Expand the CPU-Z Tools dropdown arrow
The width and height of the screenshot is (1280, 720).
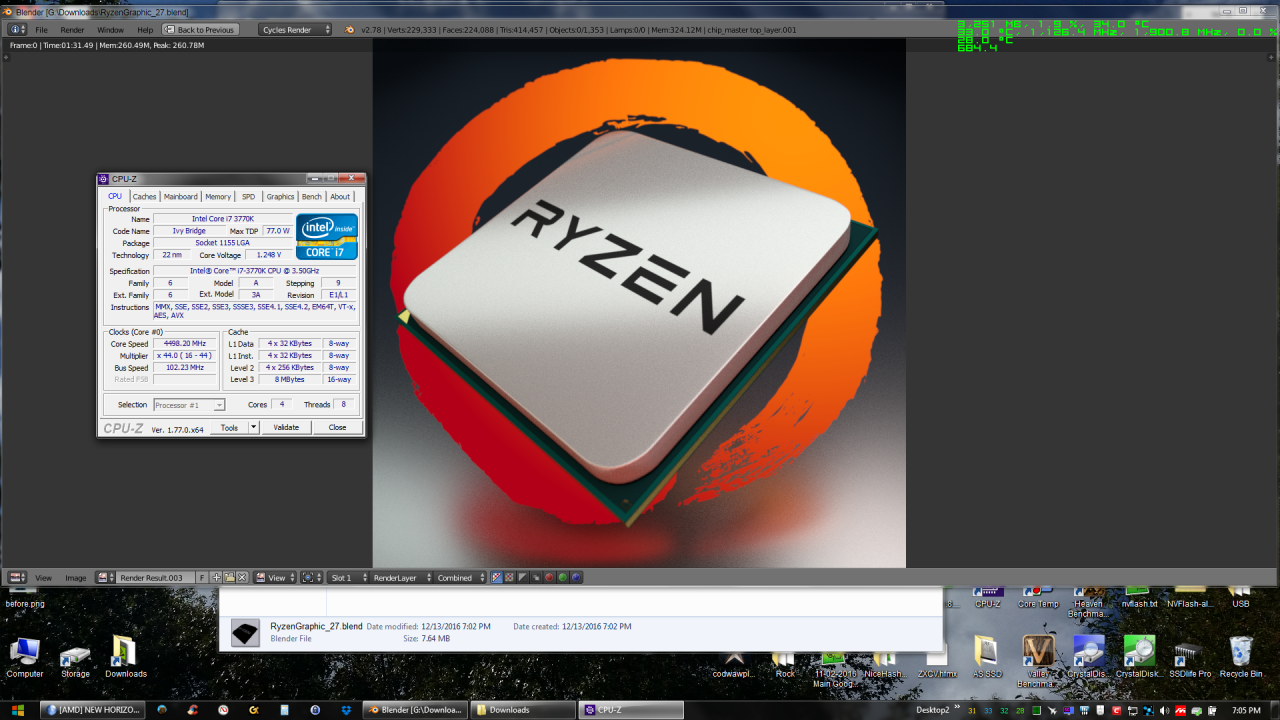pos(253,427)
